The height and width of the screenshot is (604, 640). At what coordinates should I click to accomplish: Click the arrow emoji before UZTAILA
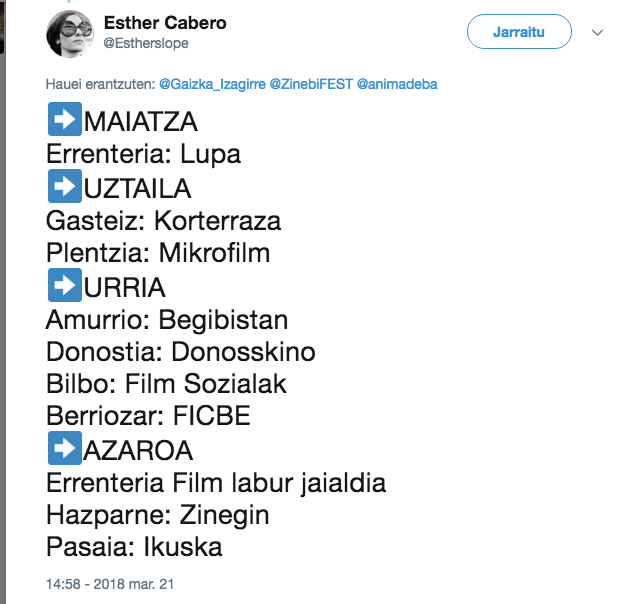point(65,187)
